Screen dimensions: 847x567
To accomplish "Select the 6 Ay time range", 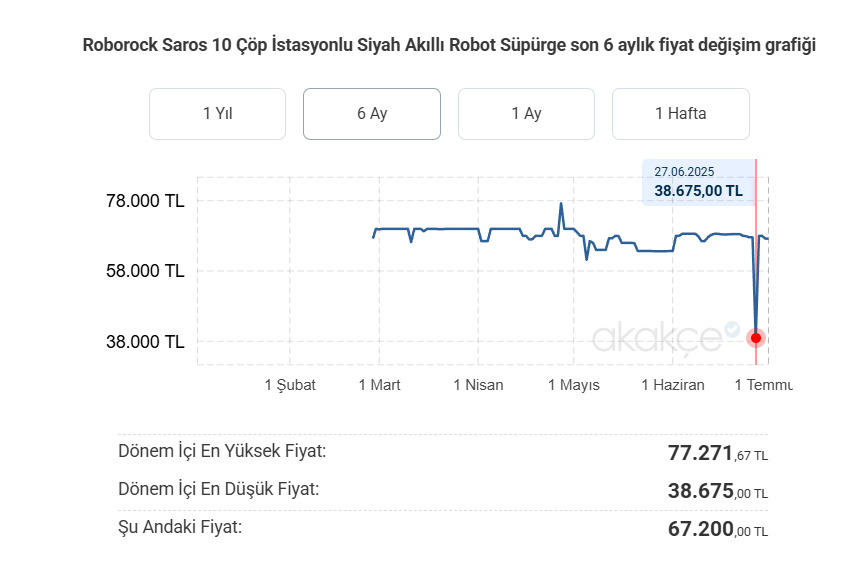I will [372, 114].
